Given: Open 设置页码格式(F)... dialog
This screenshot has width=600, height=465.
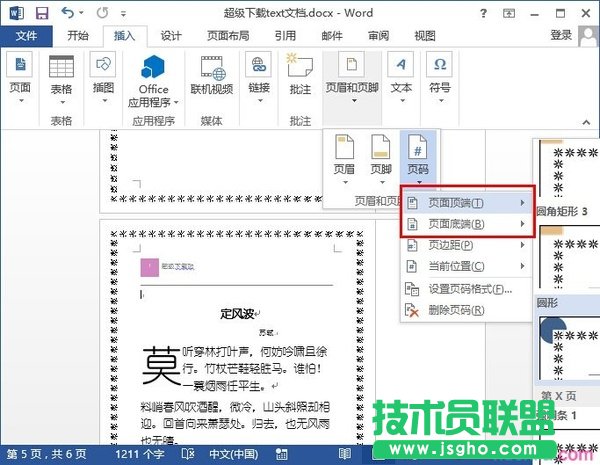Looking at the screenshot, I should 467,289.
